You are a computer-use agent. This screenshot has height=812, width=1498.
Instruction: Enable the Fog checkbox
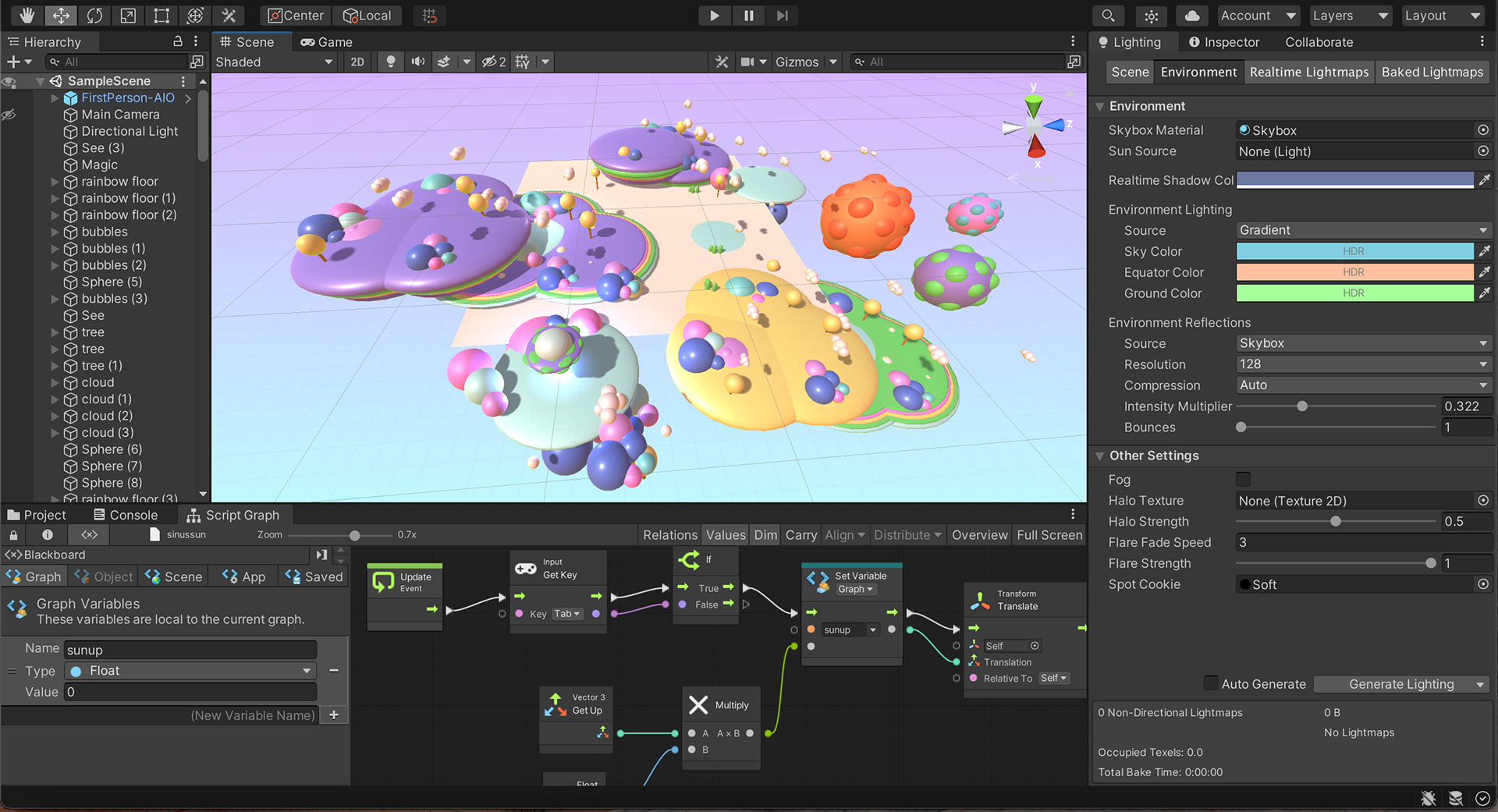point(1243,479)
